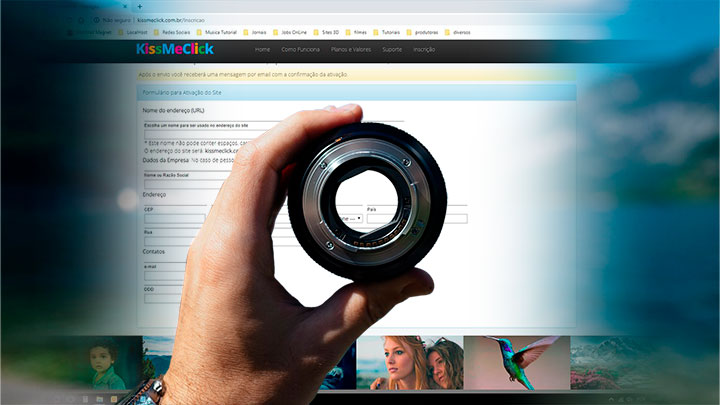Open the Sites 3D bookmark folder
Screen dimensions: 720x405
pos(326,33)
